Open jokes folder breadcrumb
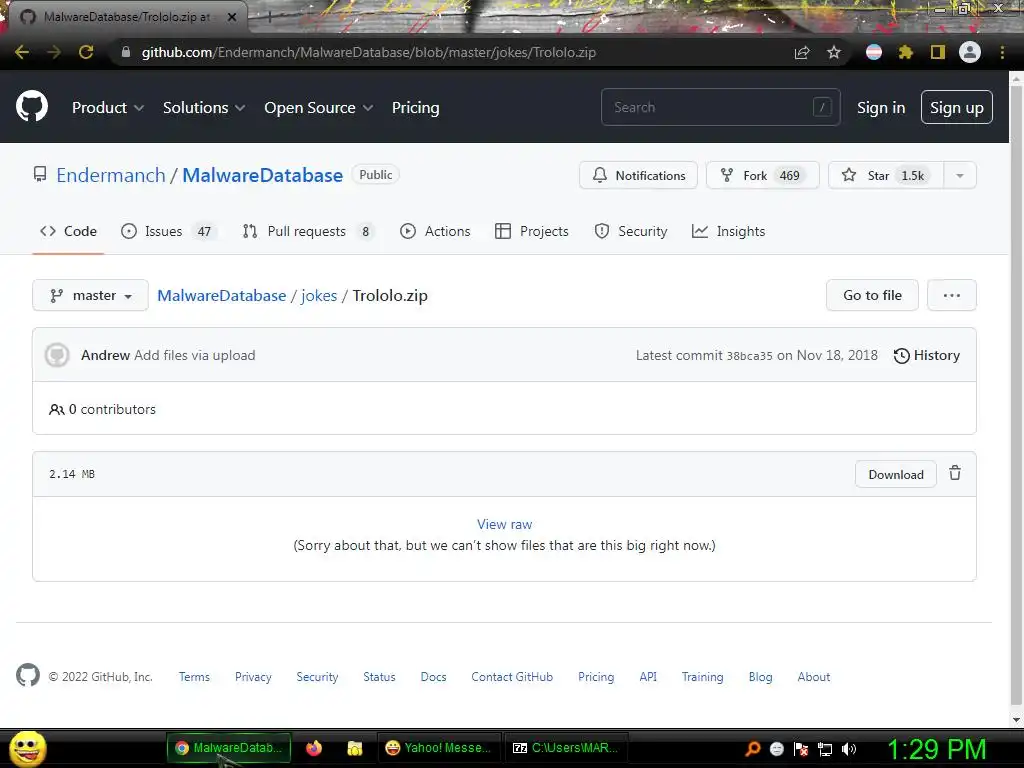The height and width of the screenshot is (768, 1024). [x=319, y=295]
